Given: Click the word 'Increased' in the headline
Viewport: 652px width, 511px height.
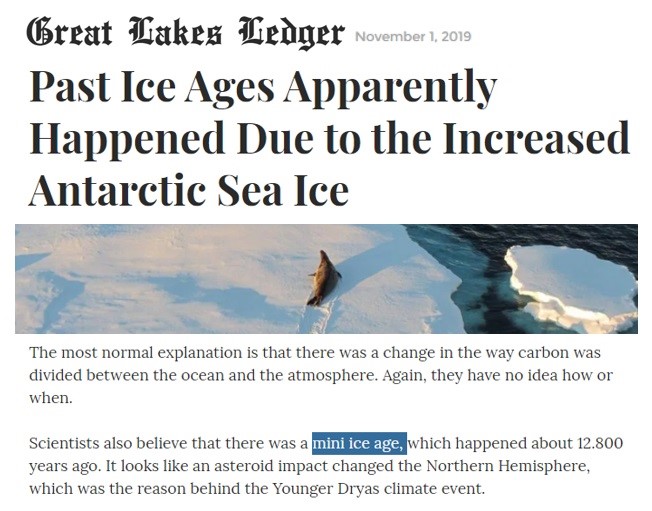Looking at the screenshot, I should 536,138.
